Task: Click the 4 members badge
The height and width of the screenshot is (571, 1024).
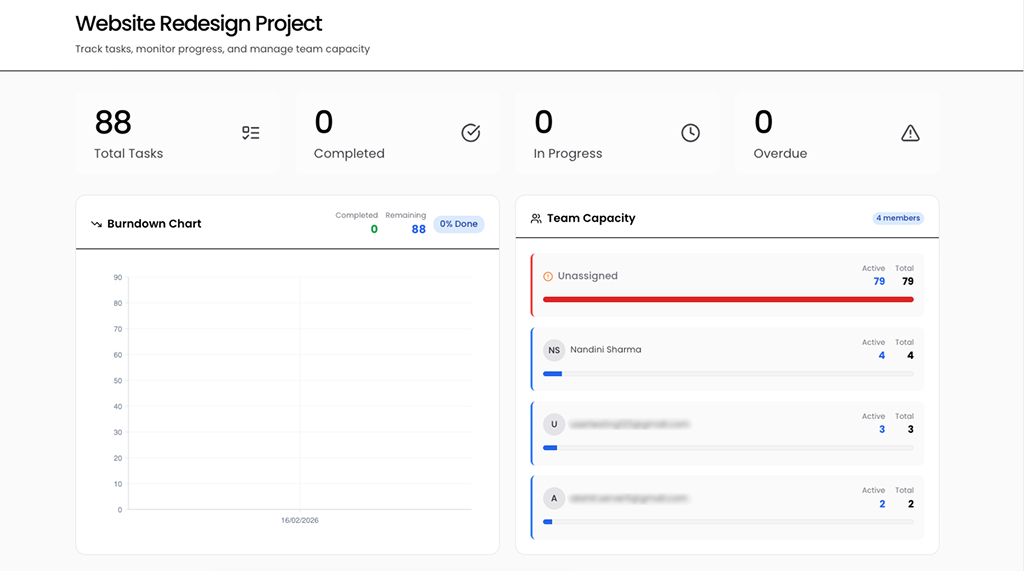Action: point(898,218)
